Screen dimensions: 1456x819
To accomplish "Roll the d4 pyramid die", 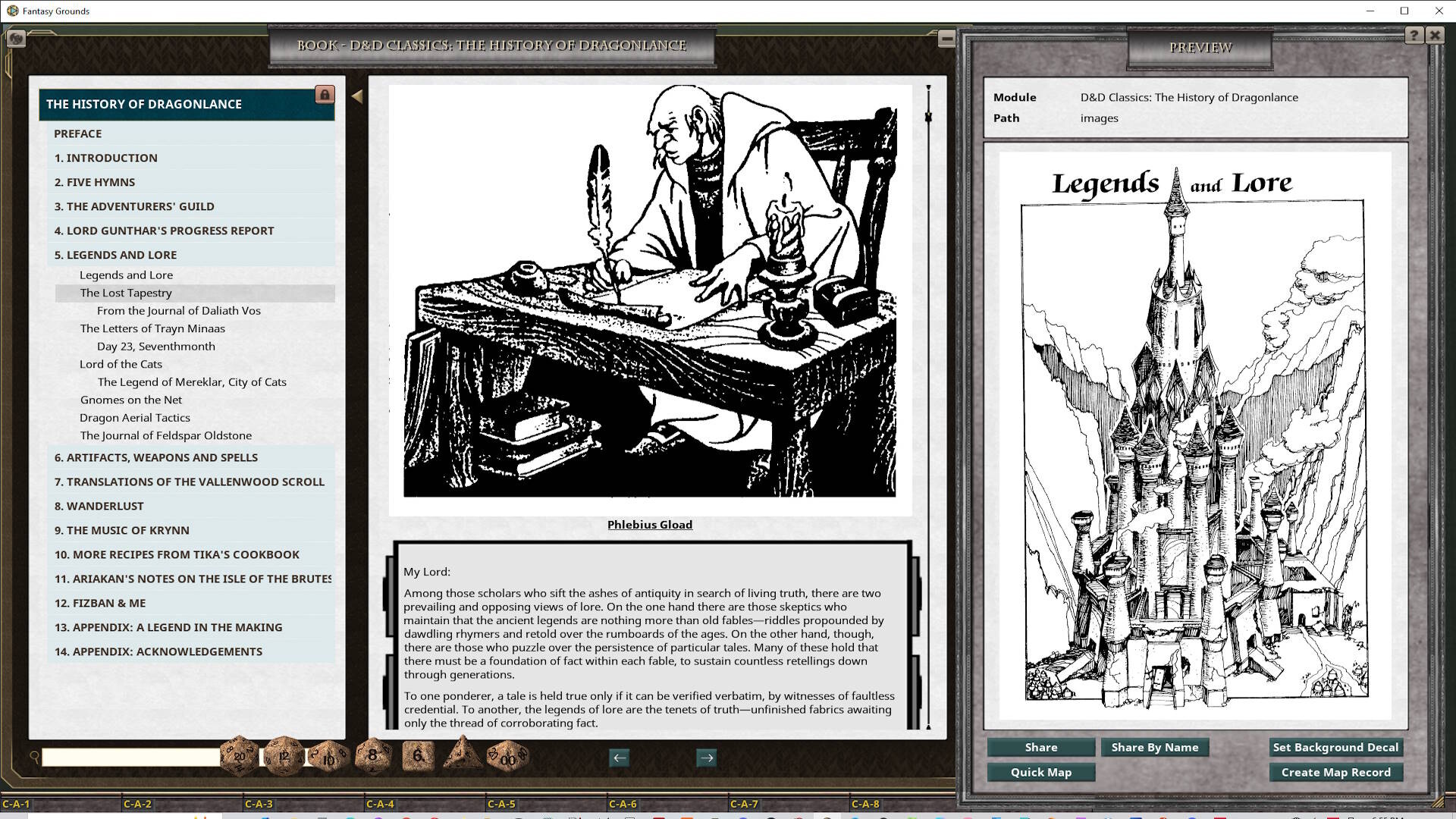I will pos(462,753).
